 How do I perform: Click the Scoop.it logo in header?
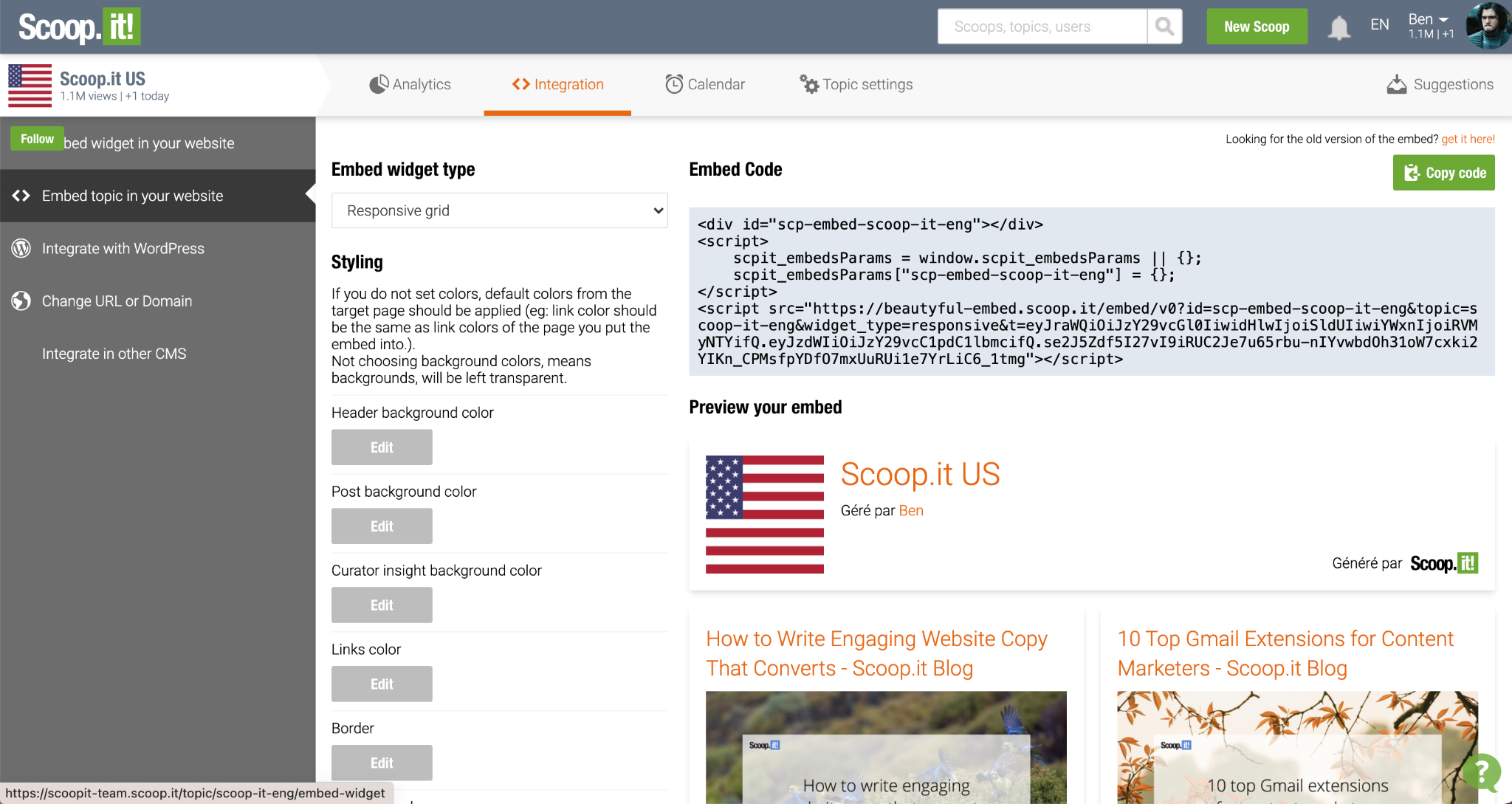click(x=79, y=27)
